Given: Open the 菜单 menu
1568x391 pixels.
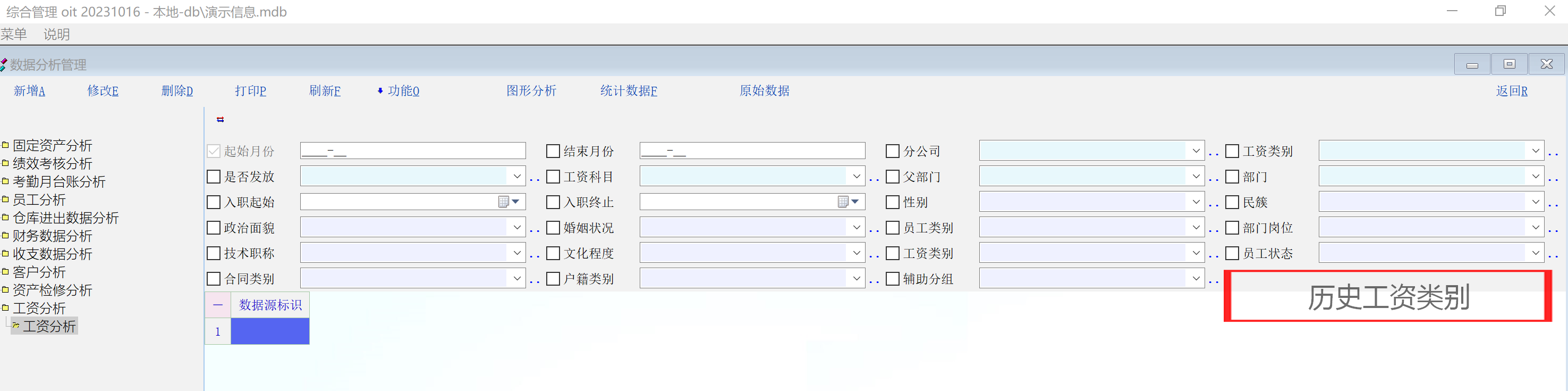Looking at the screenshot, I should tap(14, 34).
